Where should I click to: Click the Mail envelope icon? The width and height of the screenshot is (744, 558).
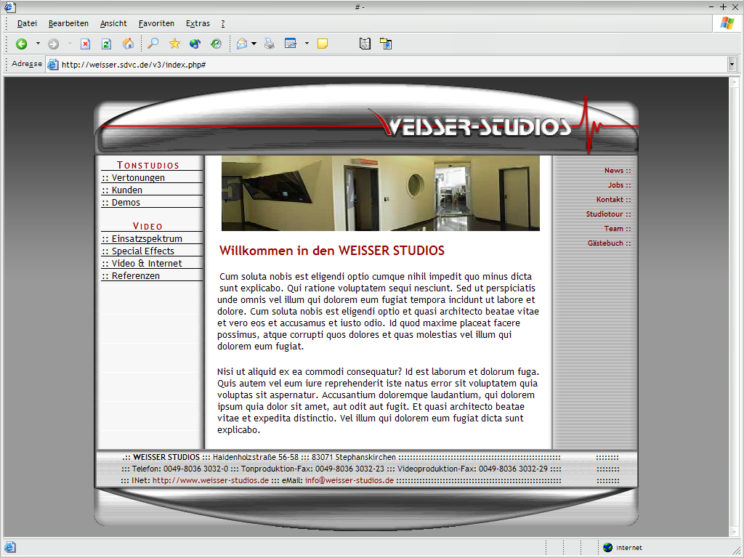(x=242, y=44)
